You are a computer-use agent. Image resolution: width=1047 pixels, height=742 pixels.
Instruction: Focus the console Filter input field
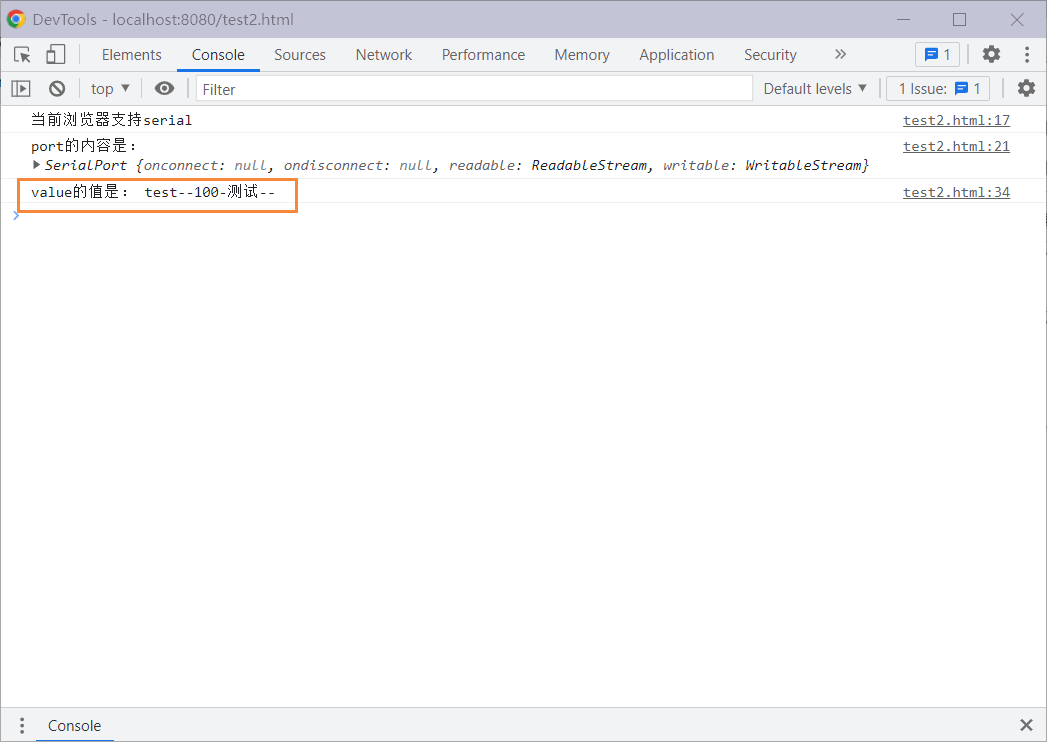tap(474, 89)
